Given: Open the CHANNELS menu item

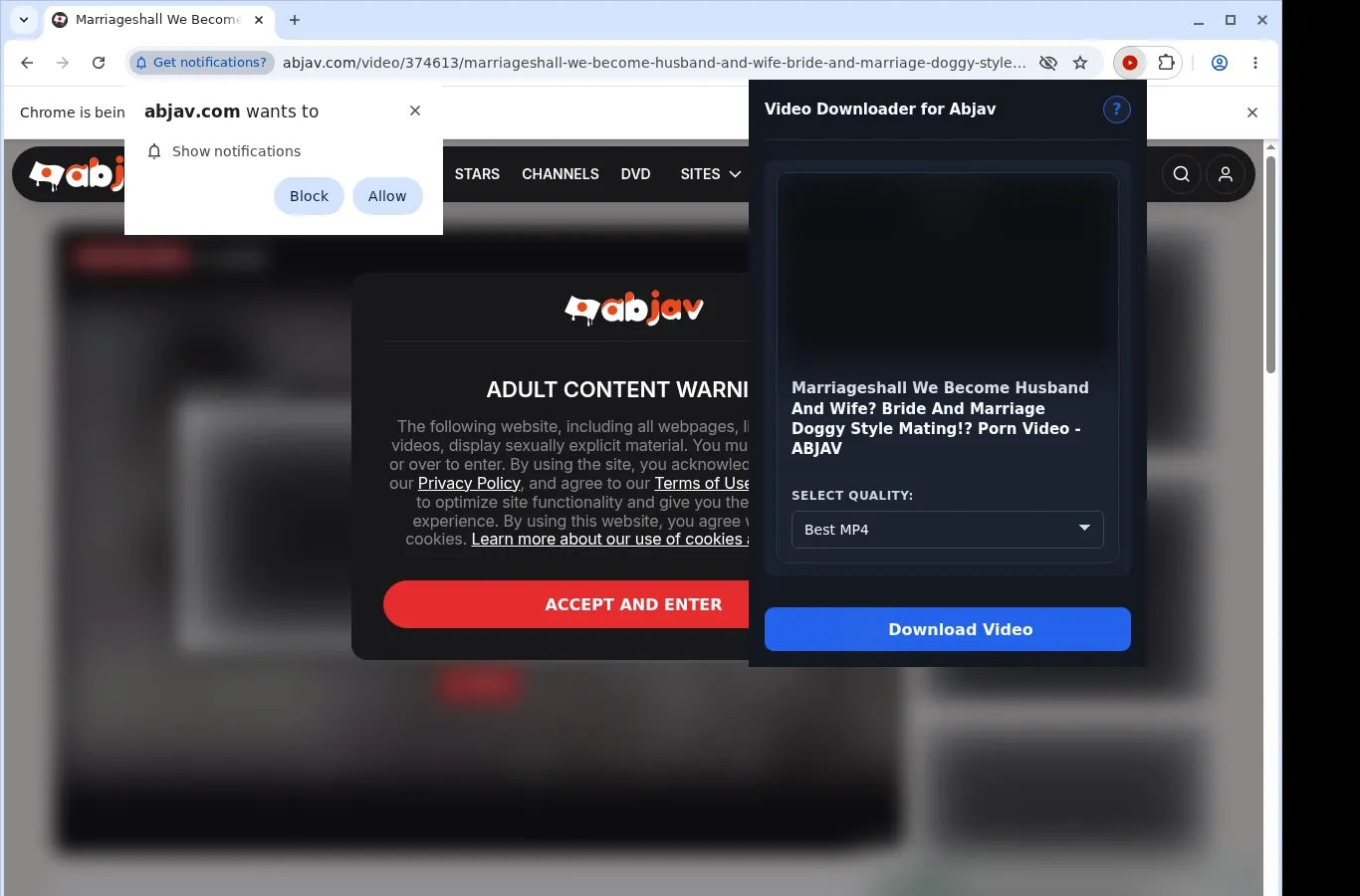Looking at the screenshot, I should coord(561,174).
